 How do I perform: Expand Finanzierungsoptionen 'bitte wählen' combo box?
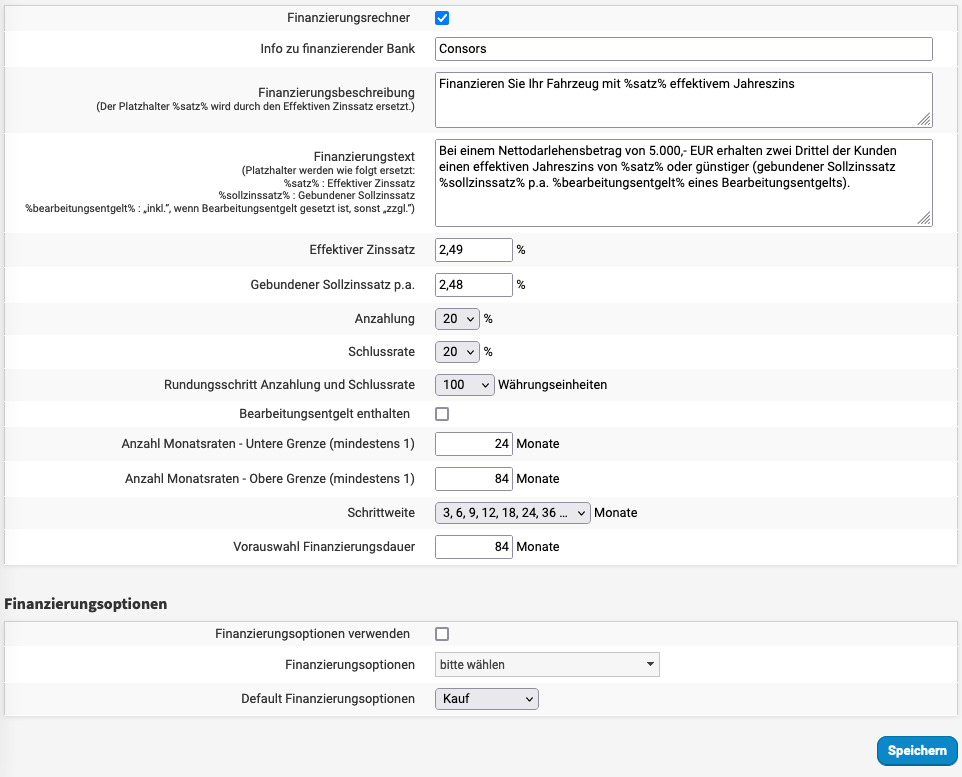point(547,665)
